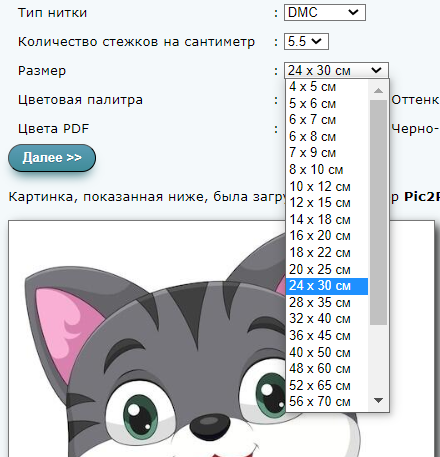Viewport: 440px width, 457px height.
Task: Select 28 x 35 см size option
Action: (327, 302)
